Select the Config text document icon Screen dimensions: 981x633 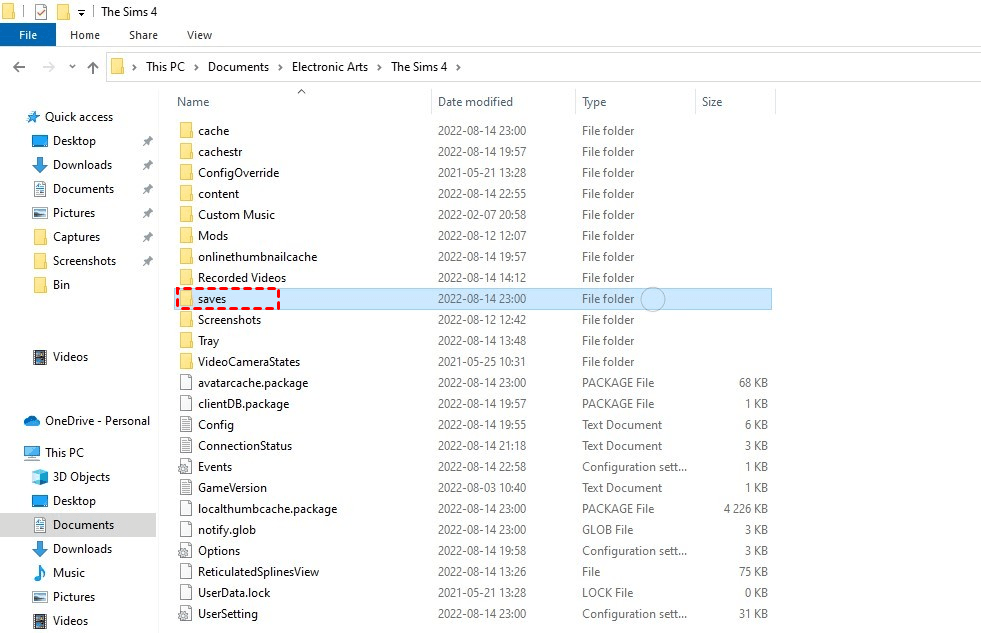(x=186, y=425)
